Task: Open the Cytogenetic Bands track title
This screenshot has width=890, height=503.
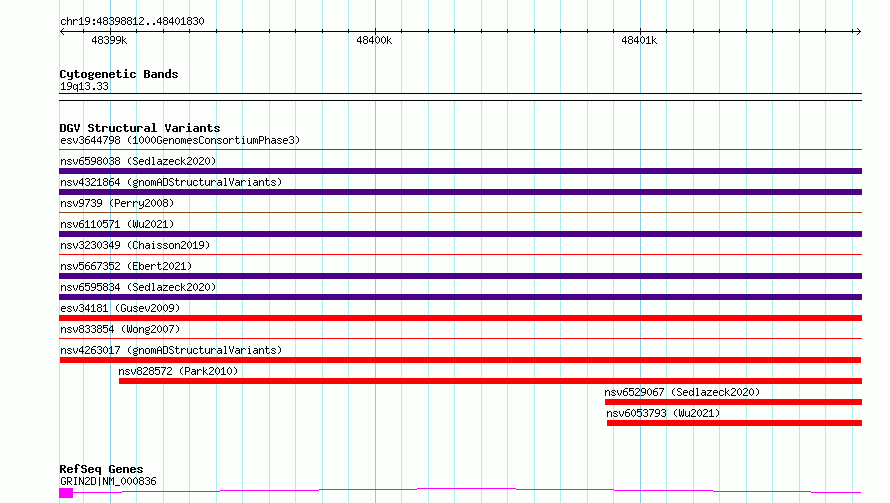Action: click(119, 74)
